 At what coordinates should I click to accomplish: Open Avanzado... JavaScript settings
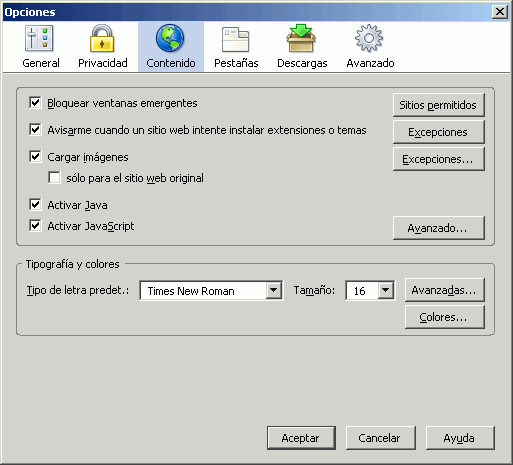[438, 228]
